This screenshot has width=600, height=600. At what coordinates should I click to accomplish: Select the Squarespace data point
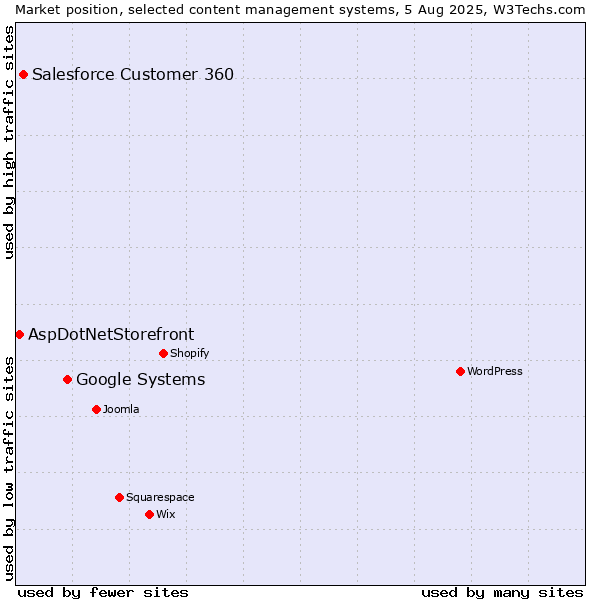coord(119,498)
